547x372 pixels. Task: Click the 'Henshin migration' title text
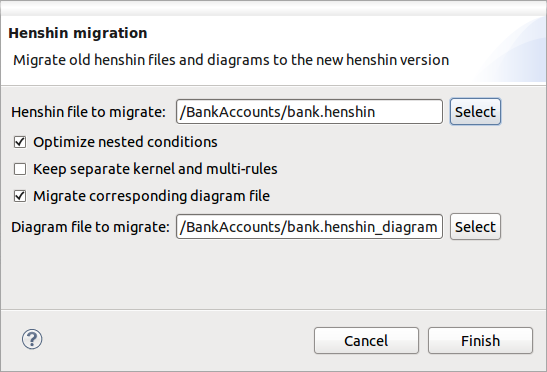[x=78, y=33]
